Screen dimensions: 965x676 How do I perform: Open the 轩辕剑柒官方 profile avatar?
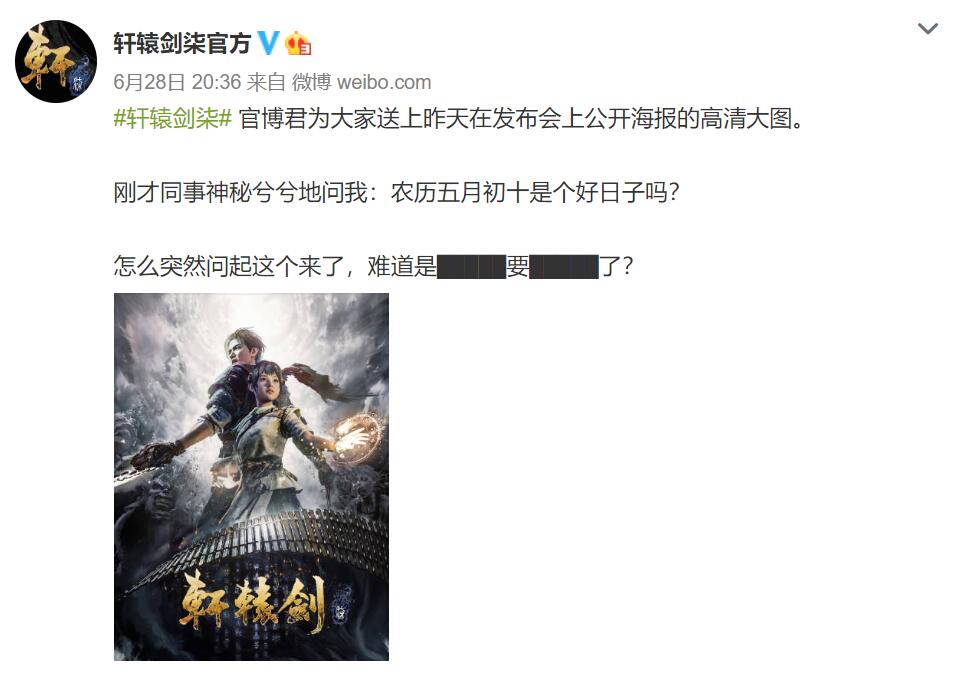click(x=55, y=62)
